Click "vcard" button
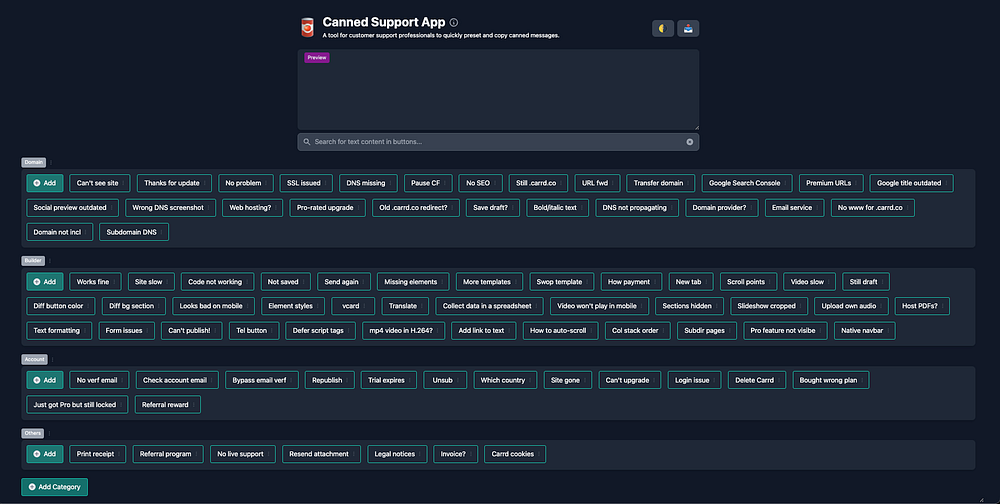1000x504 pixels. pyautogui.click(x=353, y=306)
